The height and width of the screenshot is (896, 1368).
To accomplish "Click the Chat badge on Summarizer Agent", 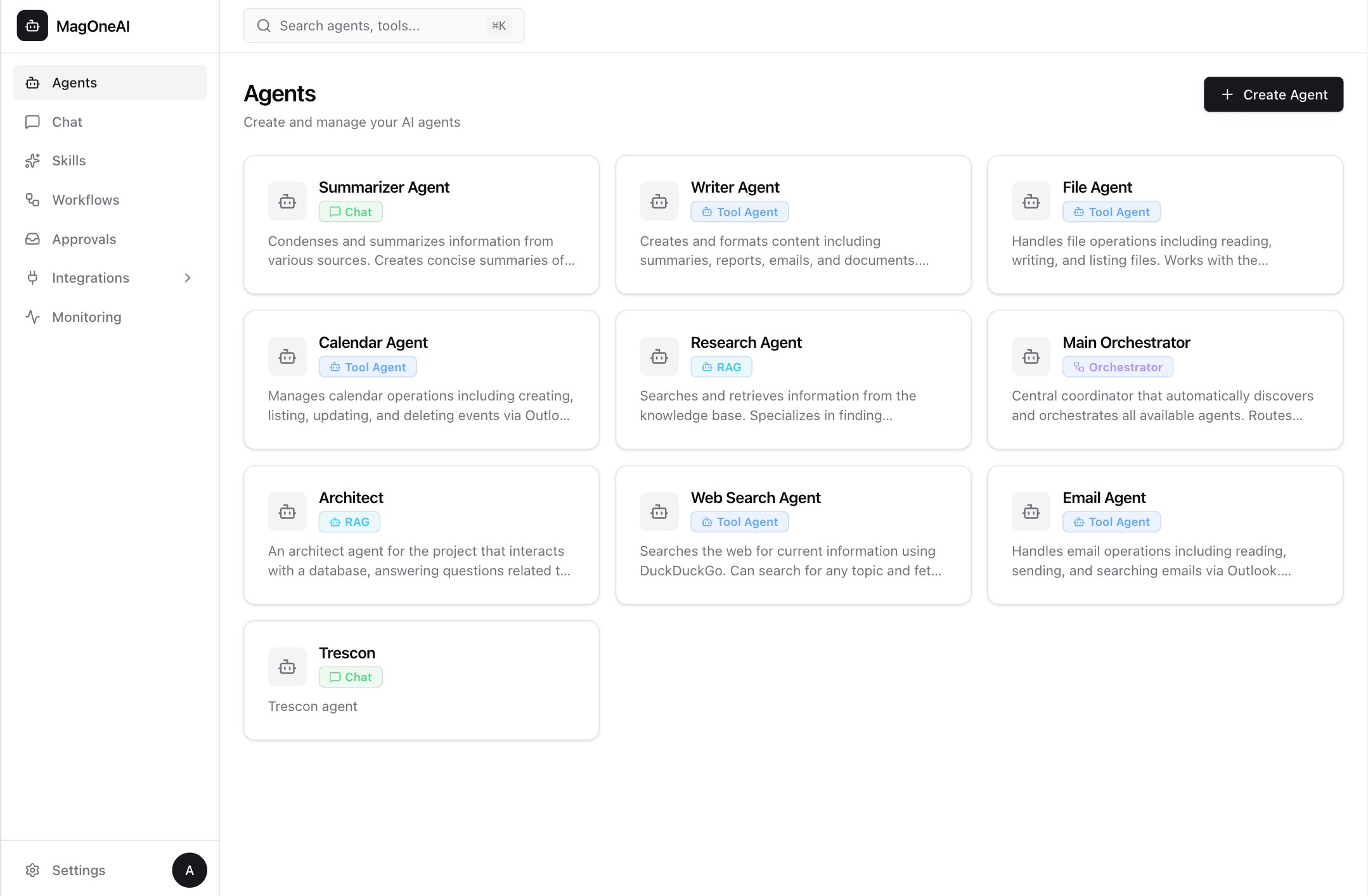I will (x=351, y=212).
